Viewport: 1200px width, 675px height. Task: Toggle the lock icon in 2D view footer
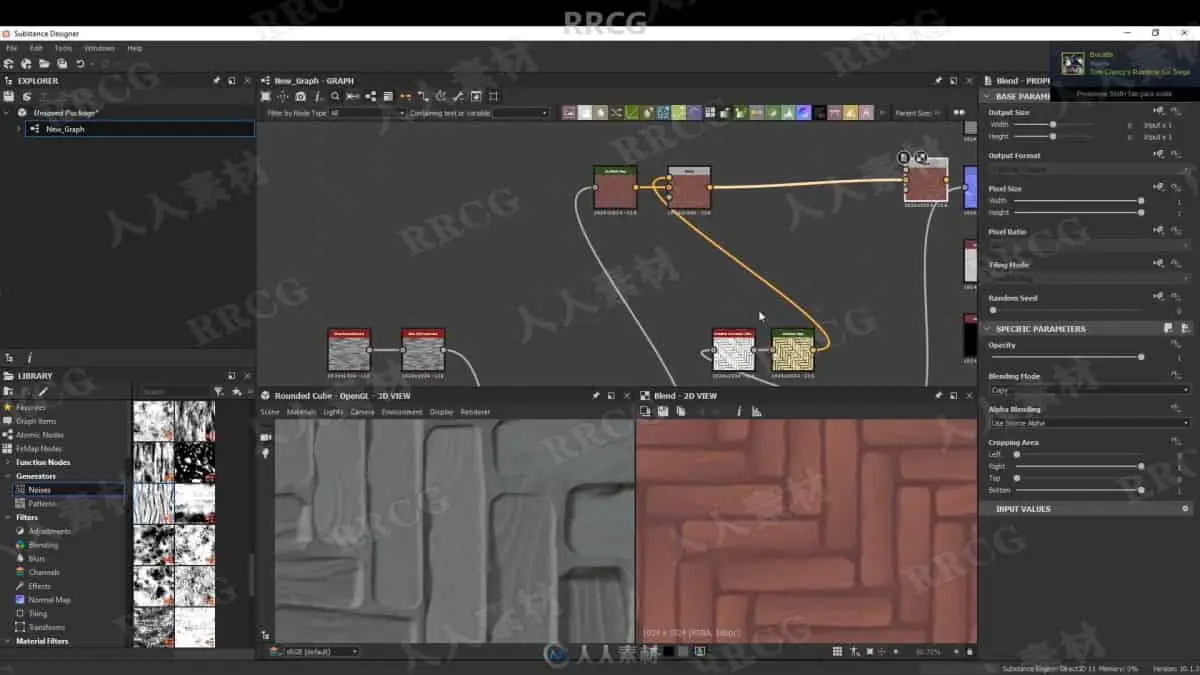coord(970,651)
